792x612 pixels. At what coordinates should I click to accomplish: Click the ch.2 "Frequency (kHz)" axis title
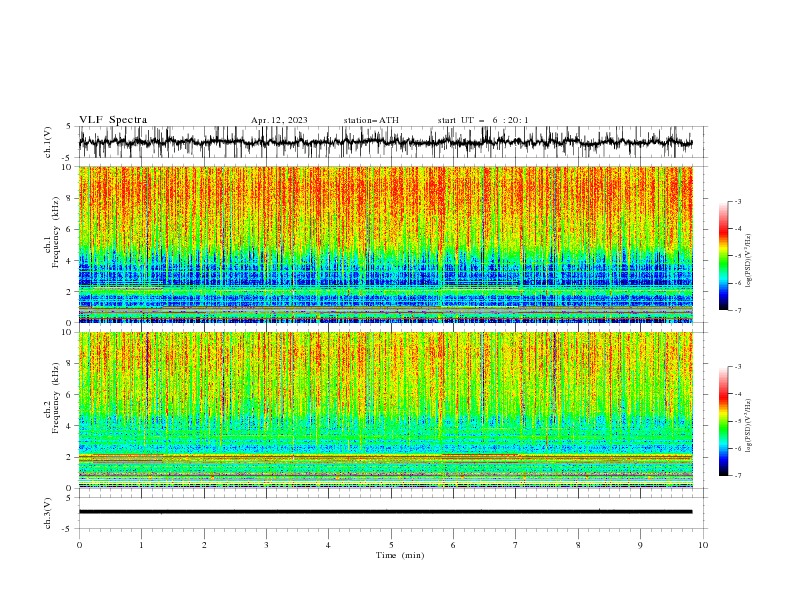coord(57,398)
